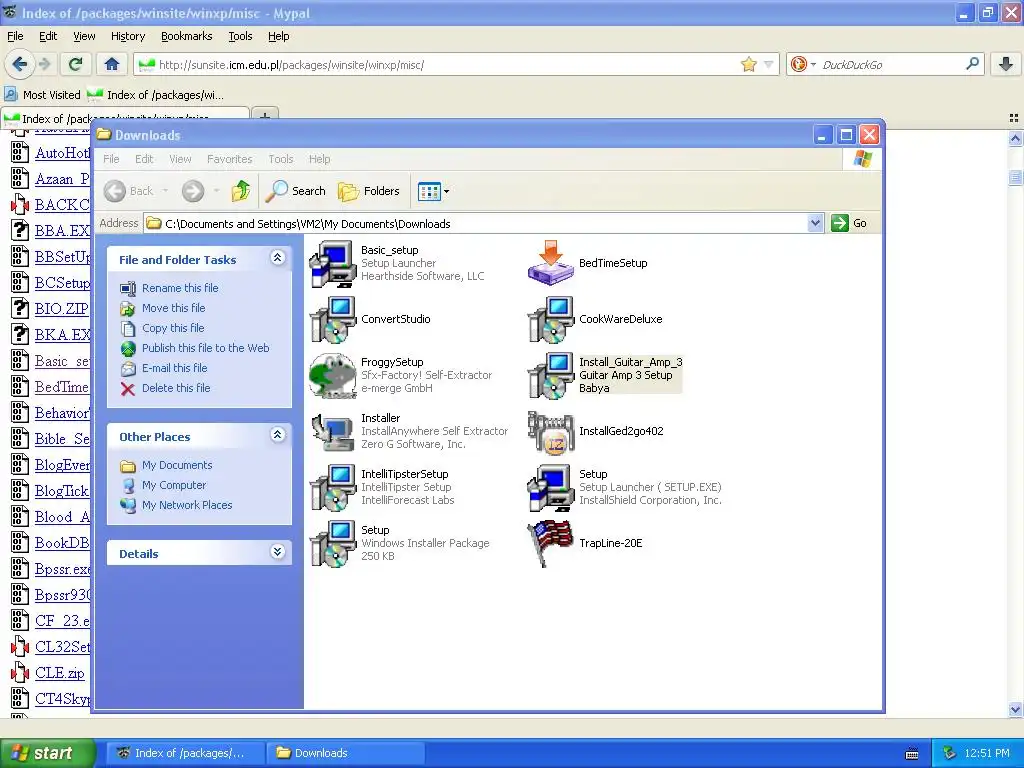Click Publish this file to the Web
This screenshot has height=768, width=1024.
(206, 348)
